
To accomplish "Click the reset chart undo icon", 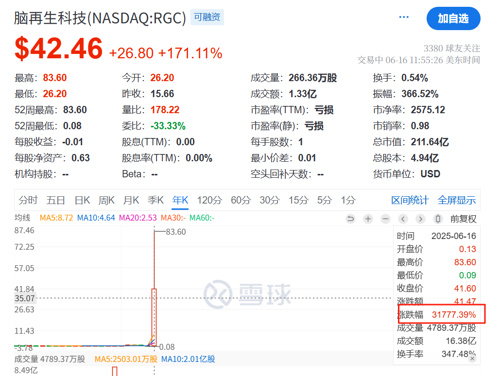I will click(x=350, y=219).
